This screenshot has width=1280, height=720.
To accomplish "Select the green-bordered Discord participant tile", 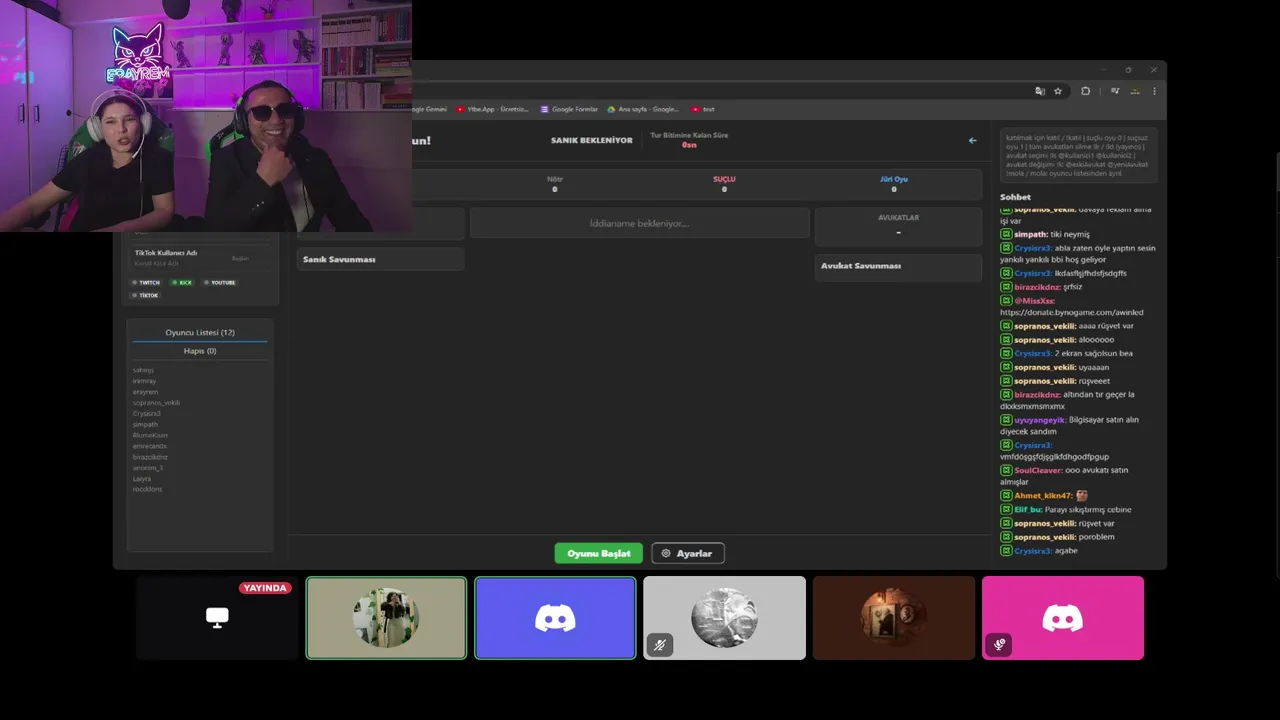I will tap(386, 618).
